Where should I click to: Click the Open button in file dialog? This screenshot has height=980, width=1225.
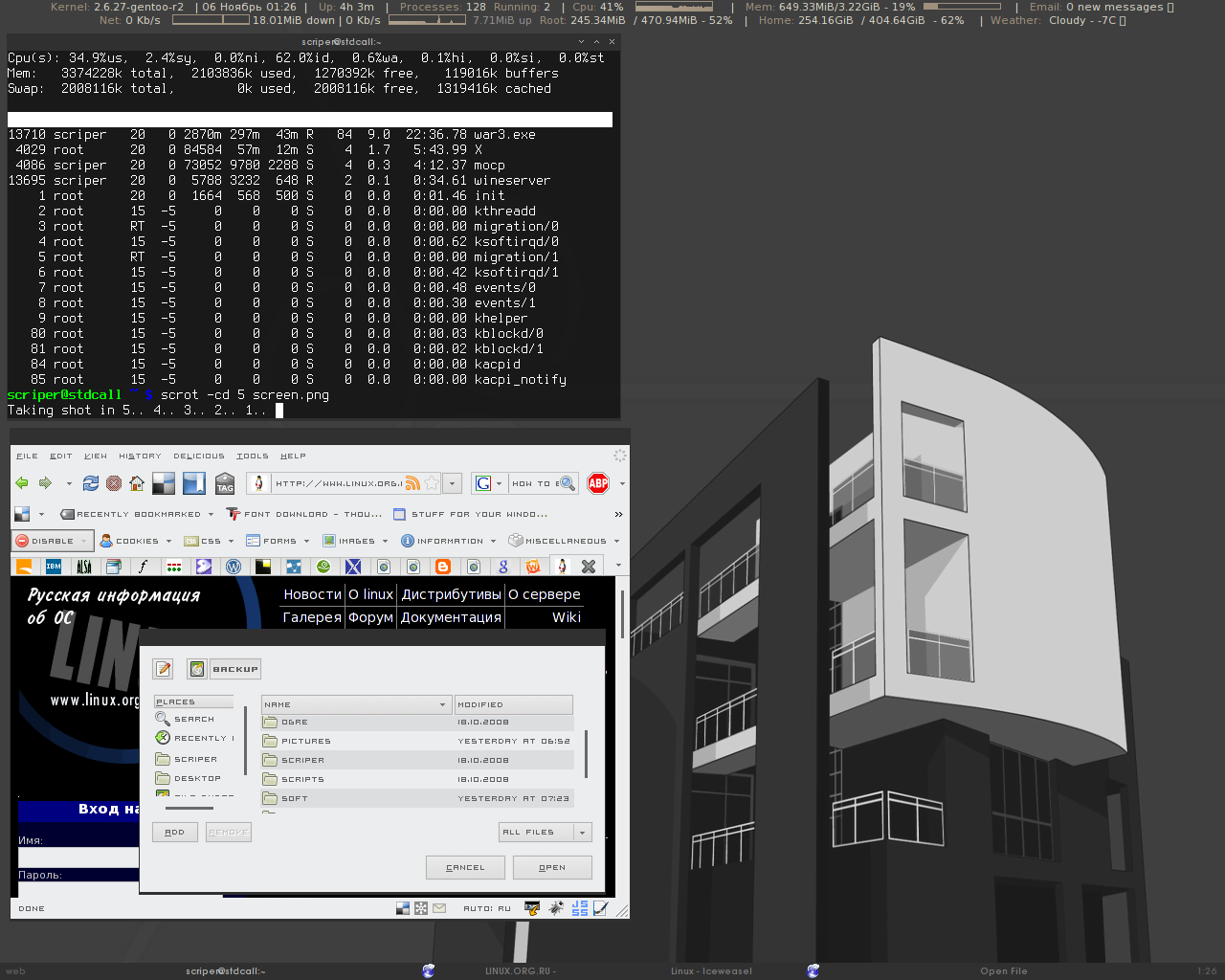pyautogui.click(x=552, y=867)
